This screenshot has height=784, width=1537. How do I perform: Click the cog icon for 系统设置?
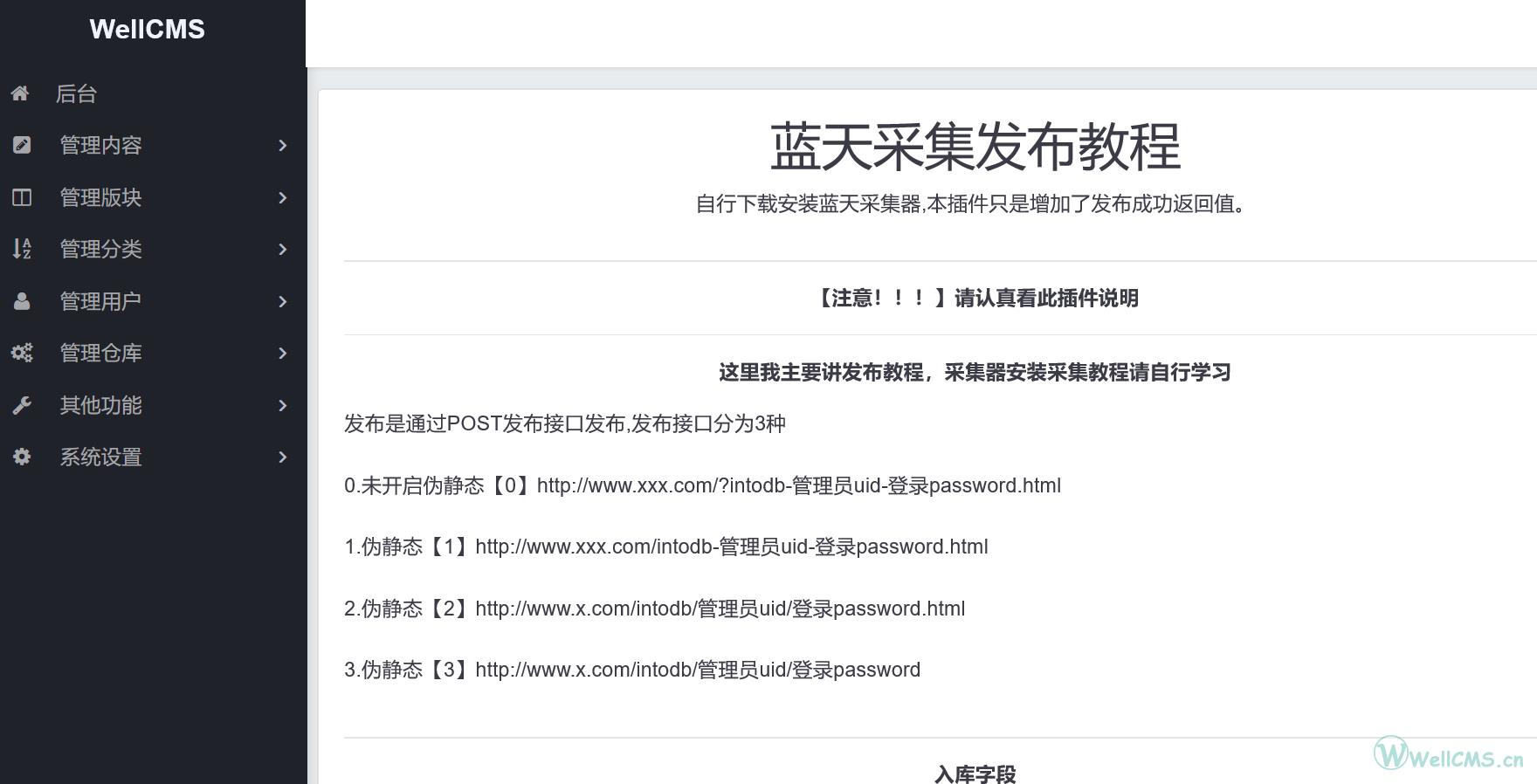point(22,457)
